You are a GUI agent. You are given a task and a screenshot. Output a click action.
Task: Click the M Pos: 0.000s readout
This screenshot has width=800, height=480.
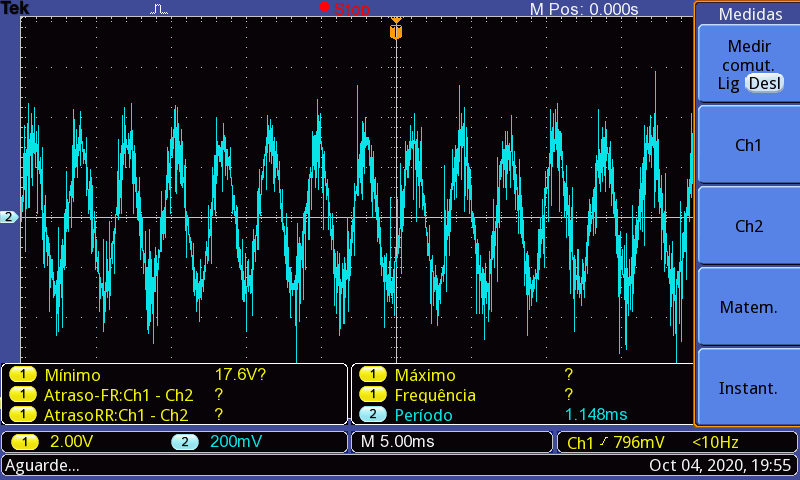coord(584,9)
